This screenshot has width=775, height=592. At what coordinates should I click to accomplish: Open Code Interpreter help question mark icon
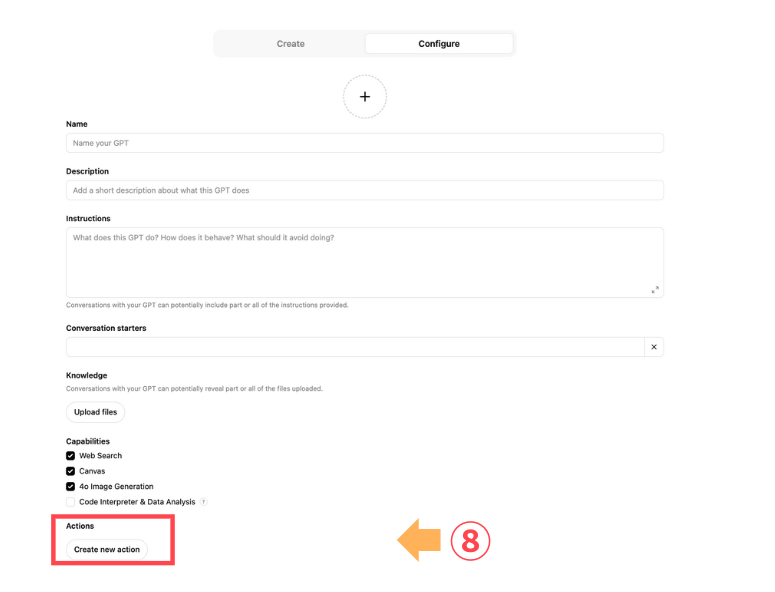204,502
